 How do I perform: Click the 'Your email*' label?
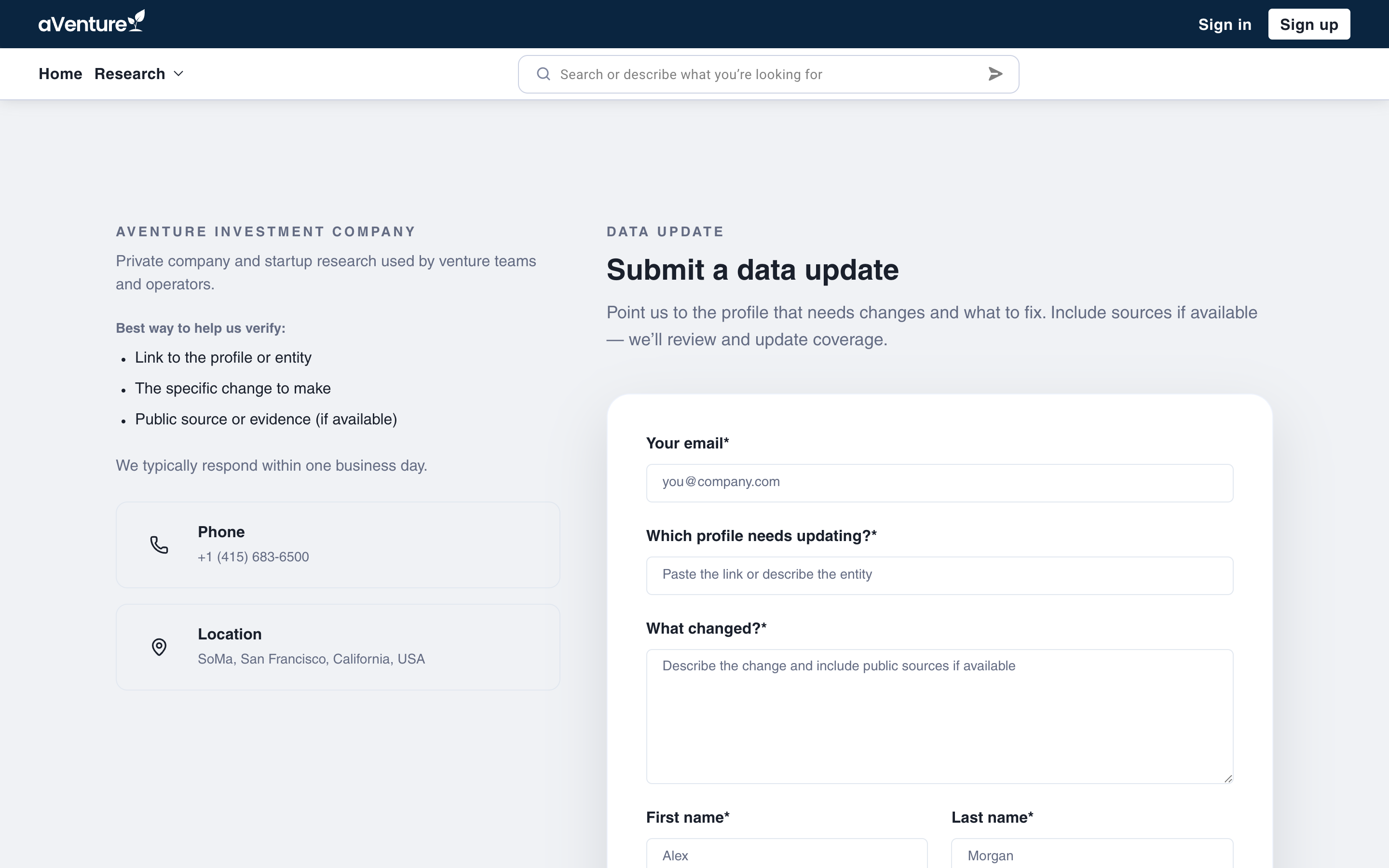[688, 443]
